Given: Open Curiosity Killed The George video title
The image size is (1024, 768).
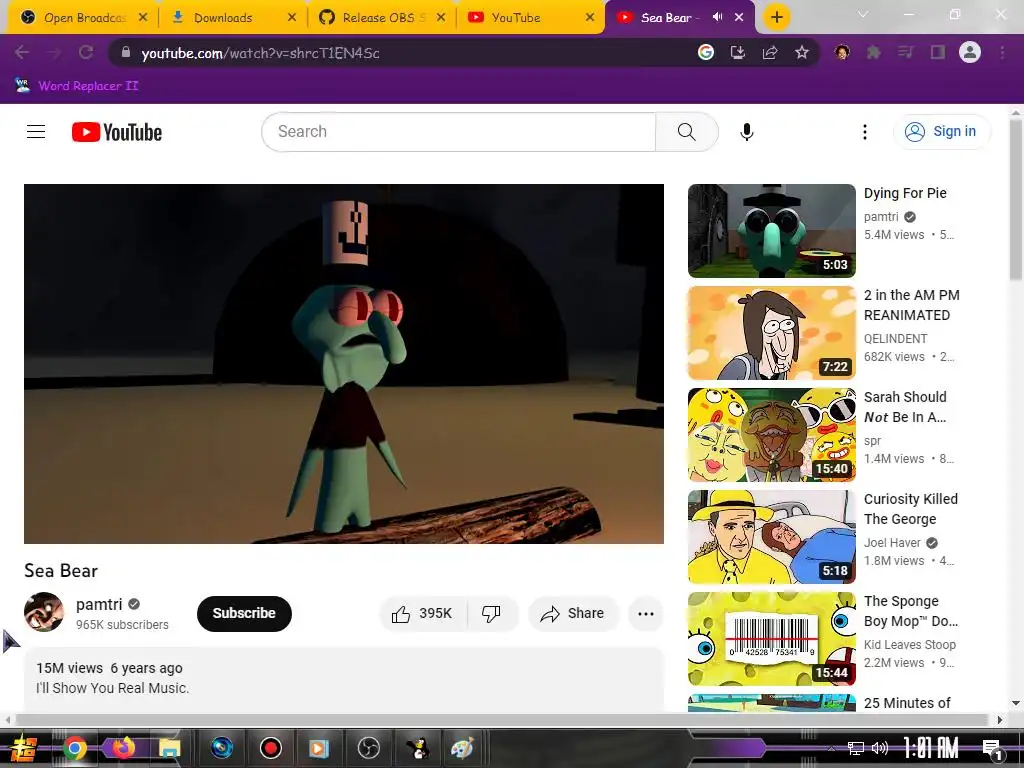Looking at the screenshot, I should [911, 509].
